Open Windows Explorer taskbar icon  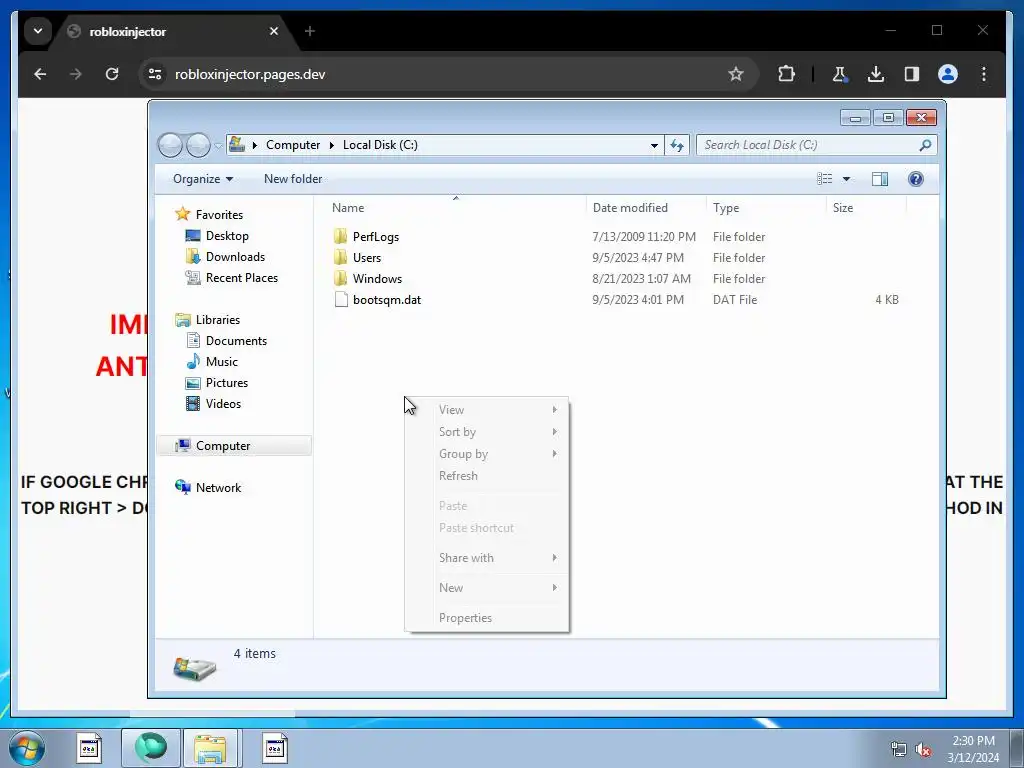210,748
